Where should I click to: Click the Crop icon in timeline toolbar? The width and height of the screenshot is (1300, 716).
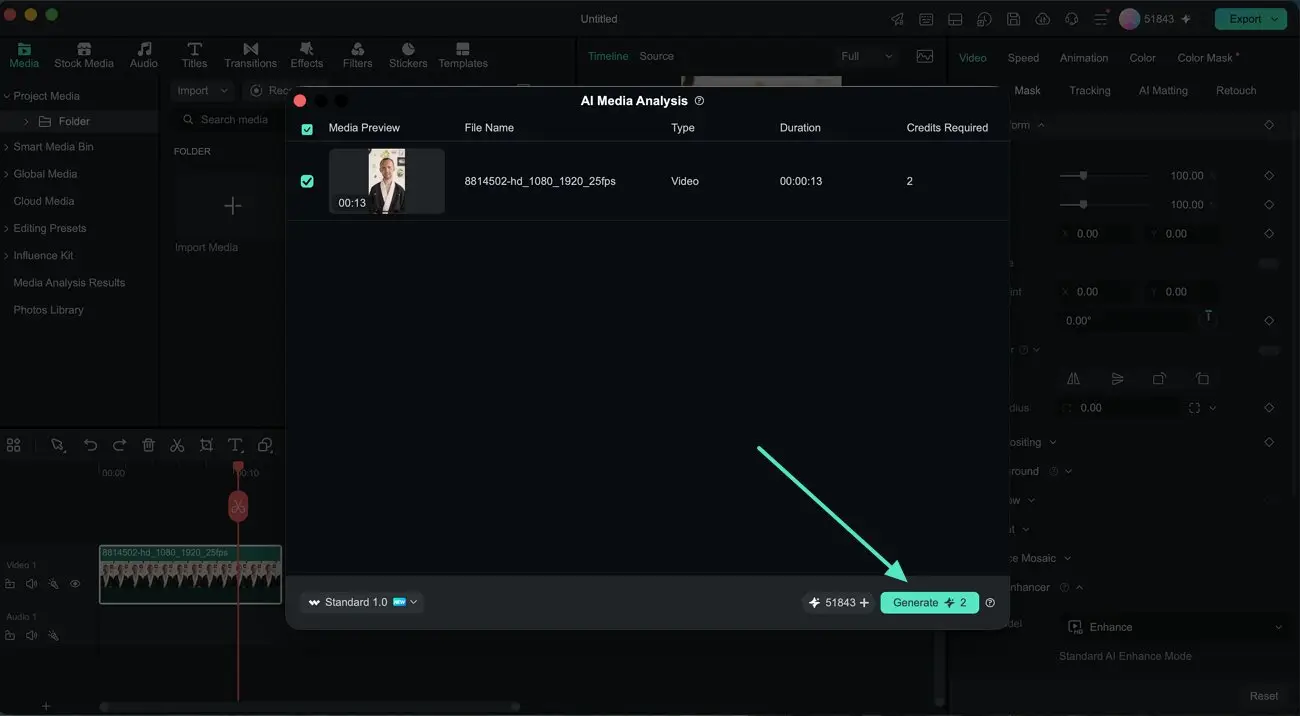point(206,446)
